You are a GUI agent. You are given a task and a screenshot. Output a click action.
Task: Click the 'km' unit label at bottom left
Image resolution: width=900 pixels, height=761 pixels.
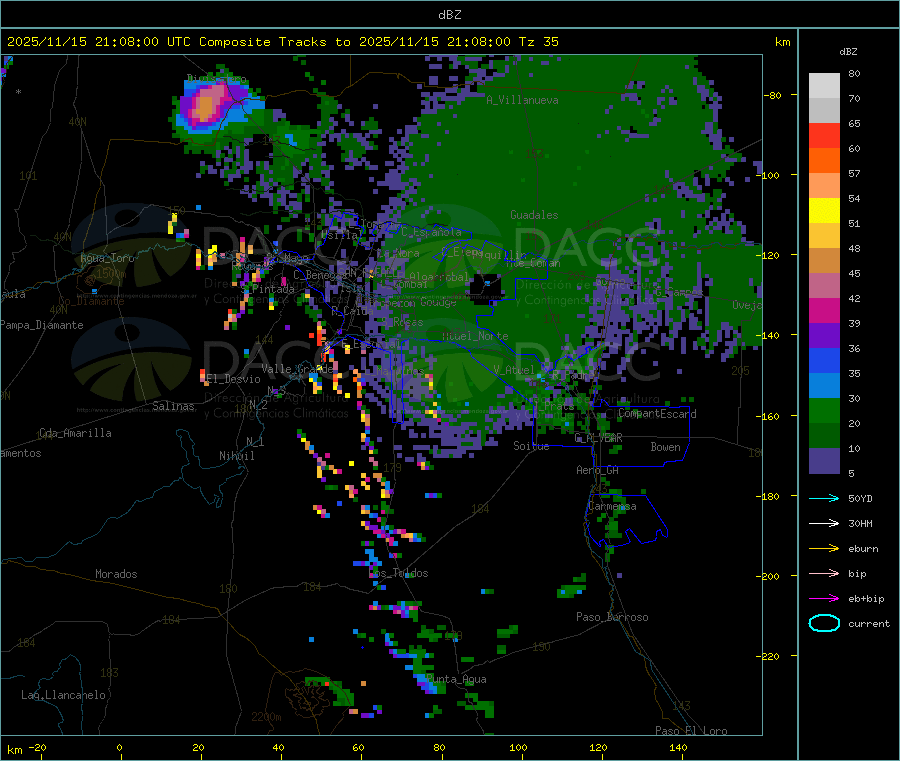point(15,750)
